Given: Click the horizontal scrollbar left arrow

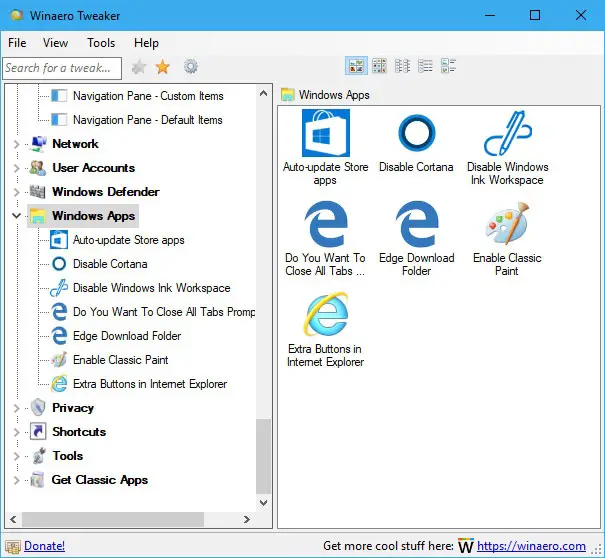Looking at the screenshot, I should point(13,520).
